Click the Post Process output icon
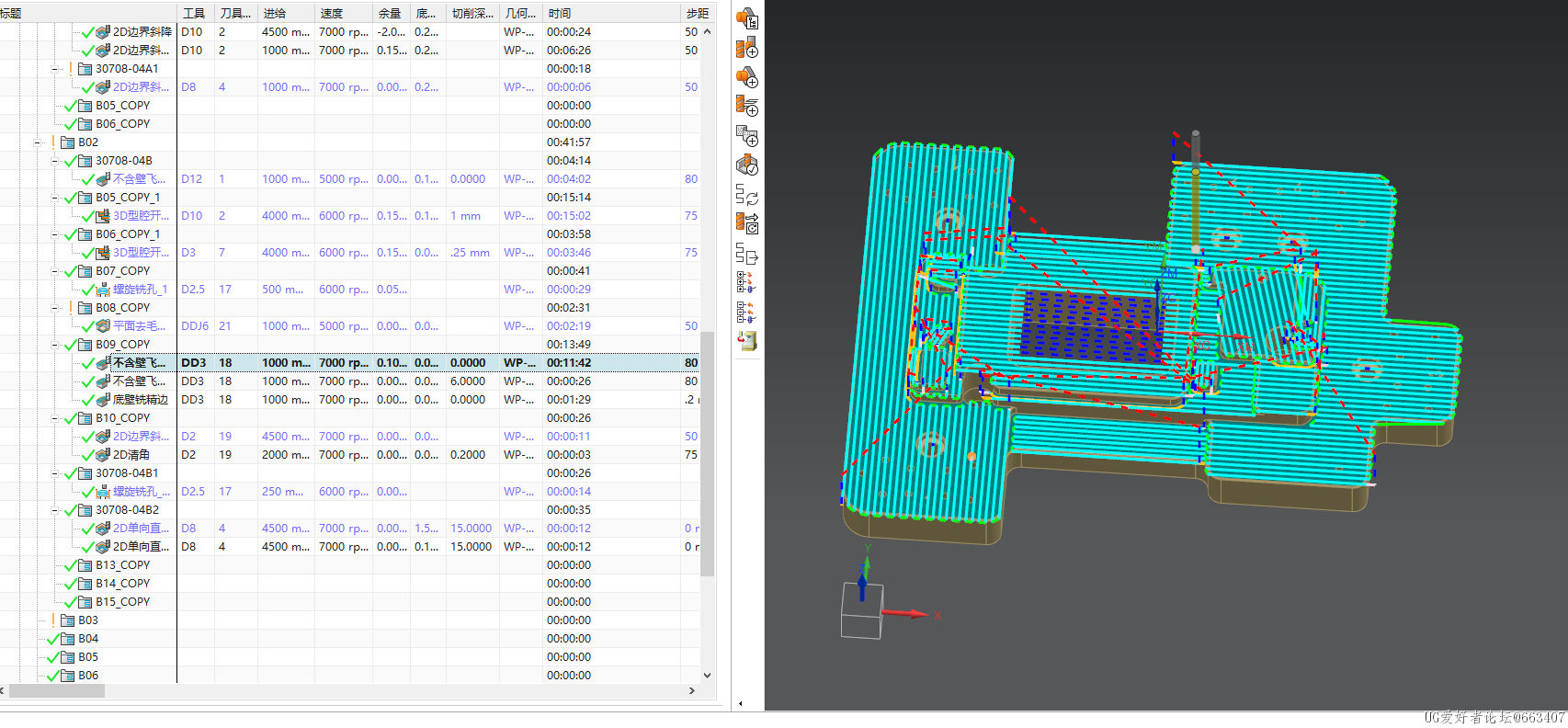Screen dimensions: 1568x728 click(x=747, y=253)
